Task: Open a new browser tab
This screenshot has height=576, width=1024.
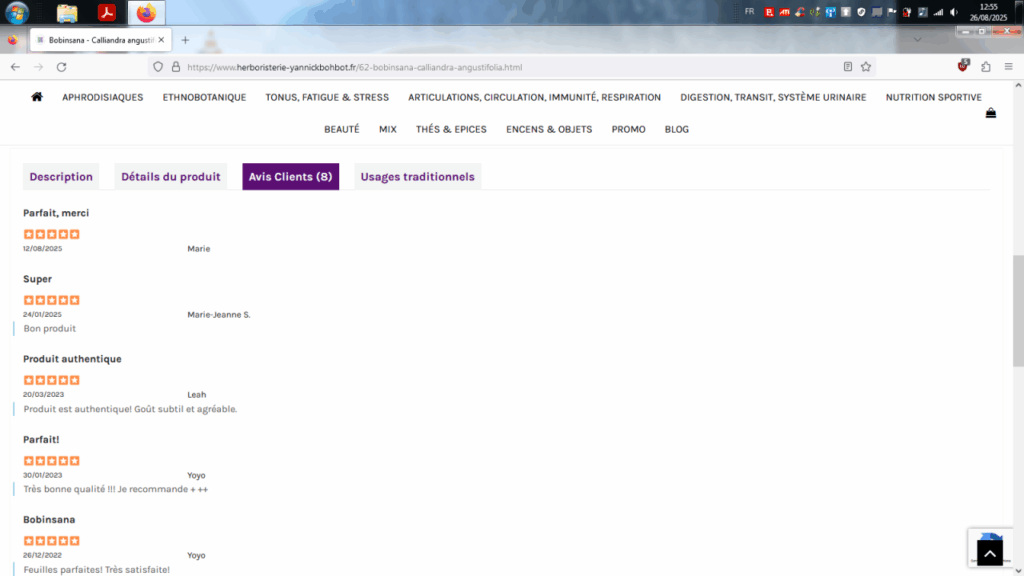Action: point(185,40)
